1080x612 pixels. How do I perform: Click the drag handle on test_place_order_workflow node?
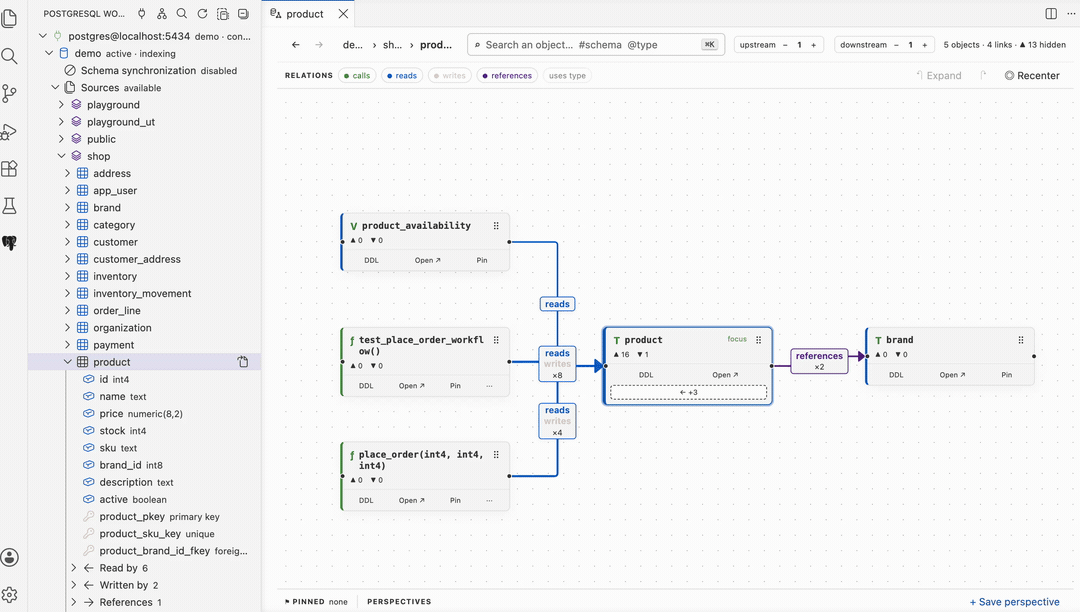[496, 340]
